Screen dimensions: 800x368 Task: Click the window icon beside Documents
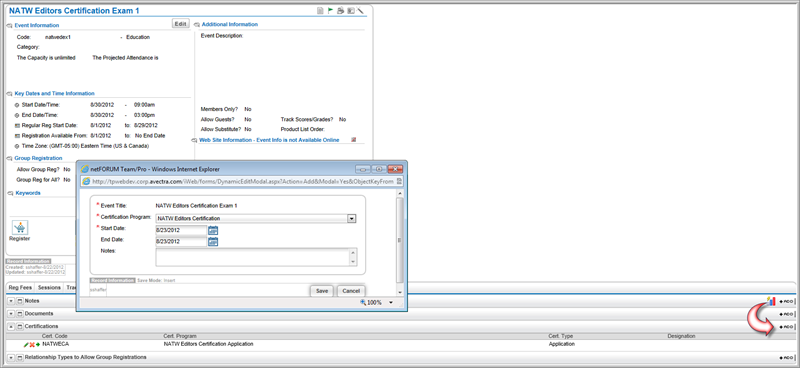tap(20, 314)
